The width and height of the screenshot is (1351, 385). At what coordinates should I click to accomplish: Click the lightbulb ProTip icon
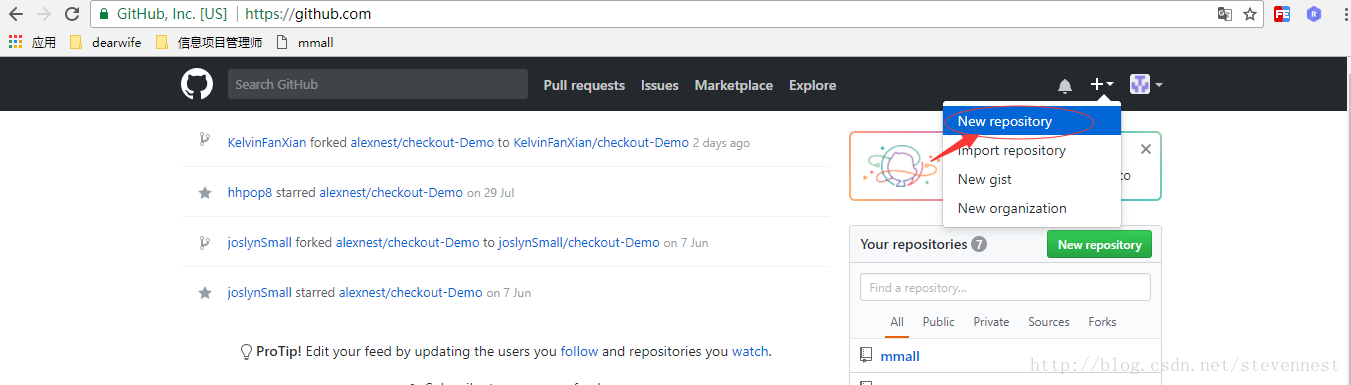point(246,351)
